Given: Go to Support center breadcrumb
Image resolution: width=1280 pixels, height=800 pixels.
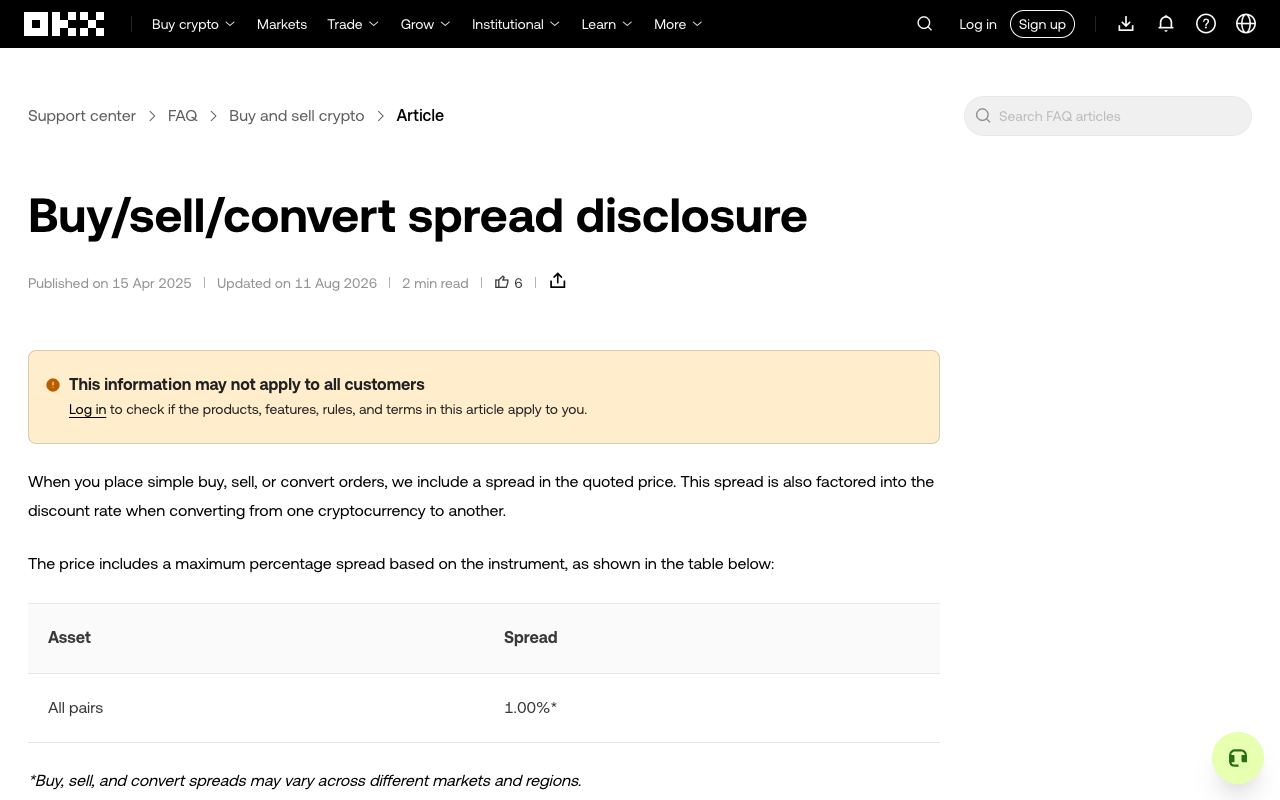Looking at the screenshot, I should point(82,116).
